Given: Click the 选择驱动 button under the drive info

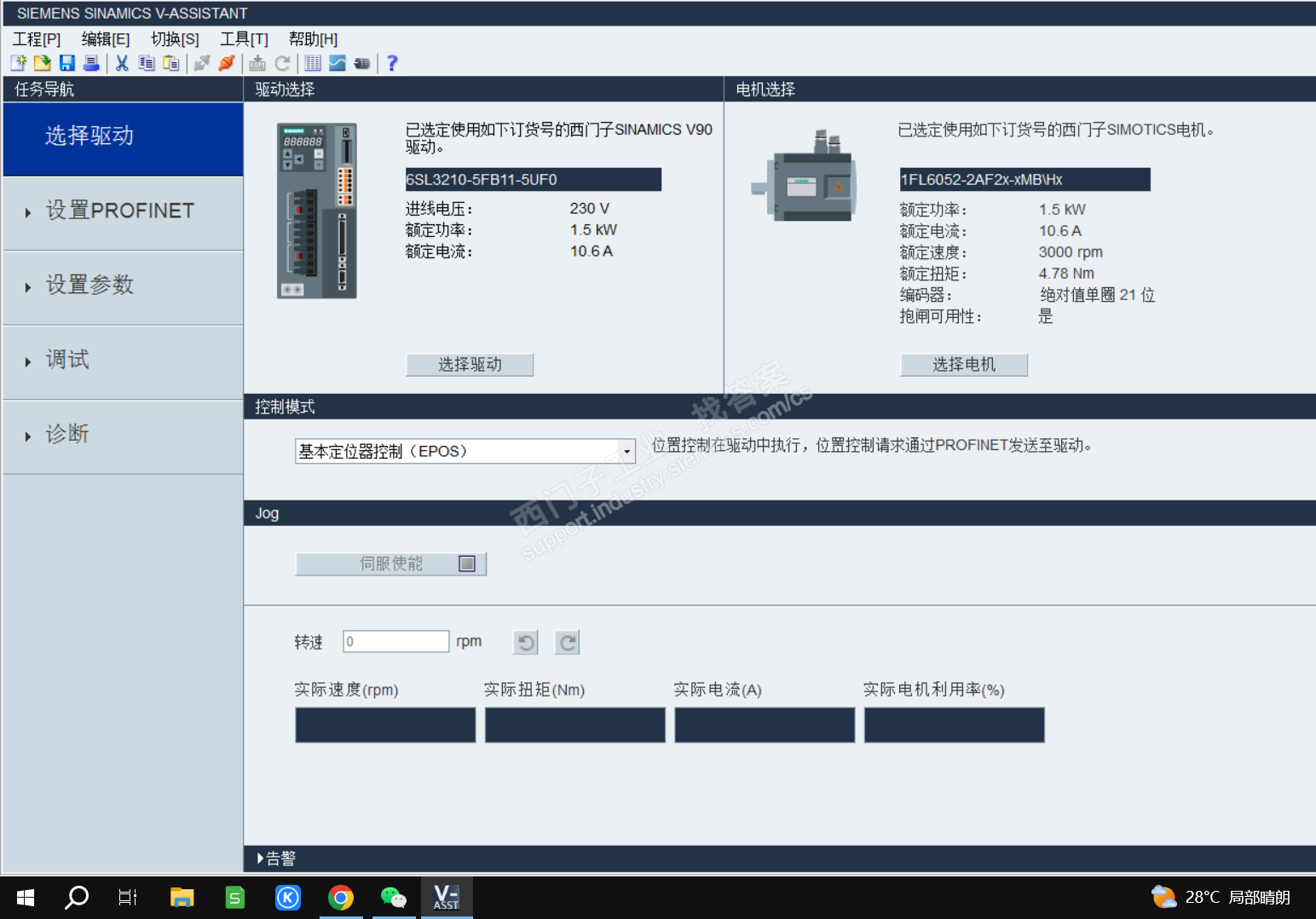Looking at the screenshot, I should pyautogui.click(x=470, y=365).
